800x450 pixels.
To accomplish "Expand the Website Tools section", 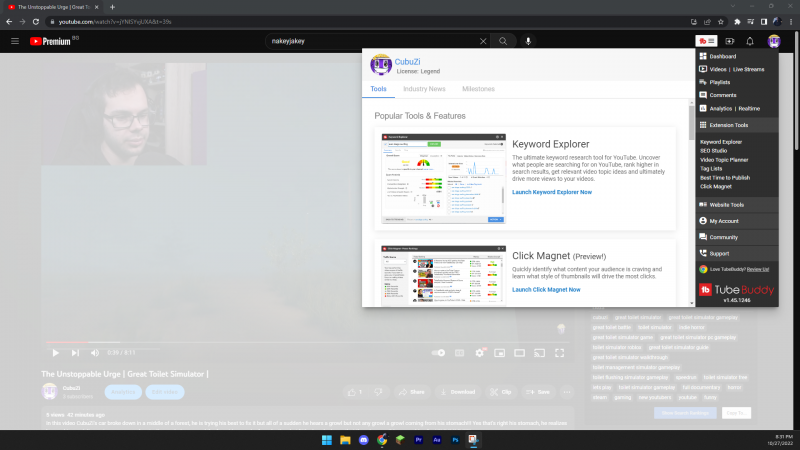I will click(727, 204).
